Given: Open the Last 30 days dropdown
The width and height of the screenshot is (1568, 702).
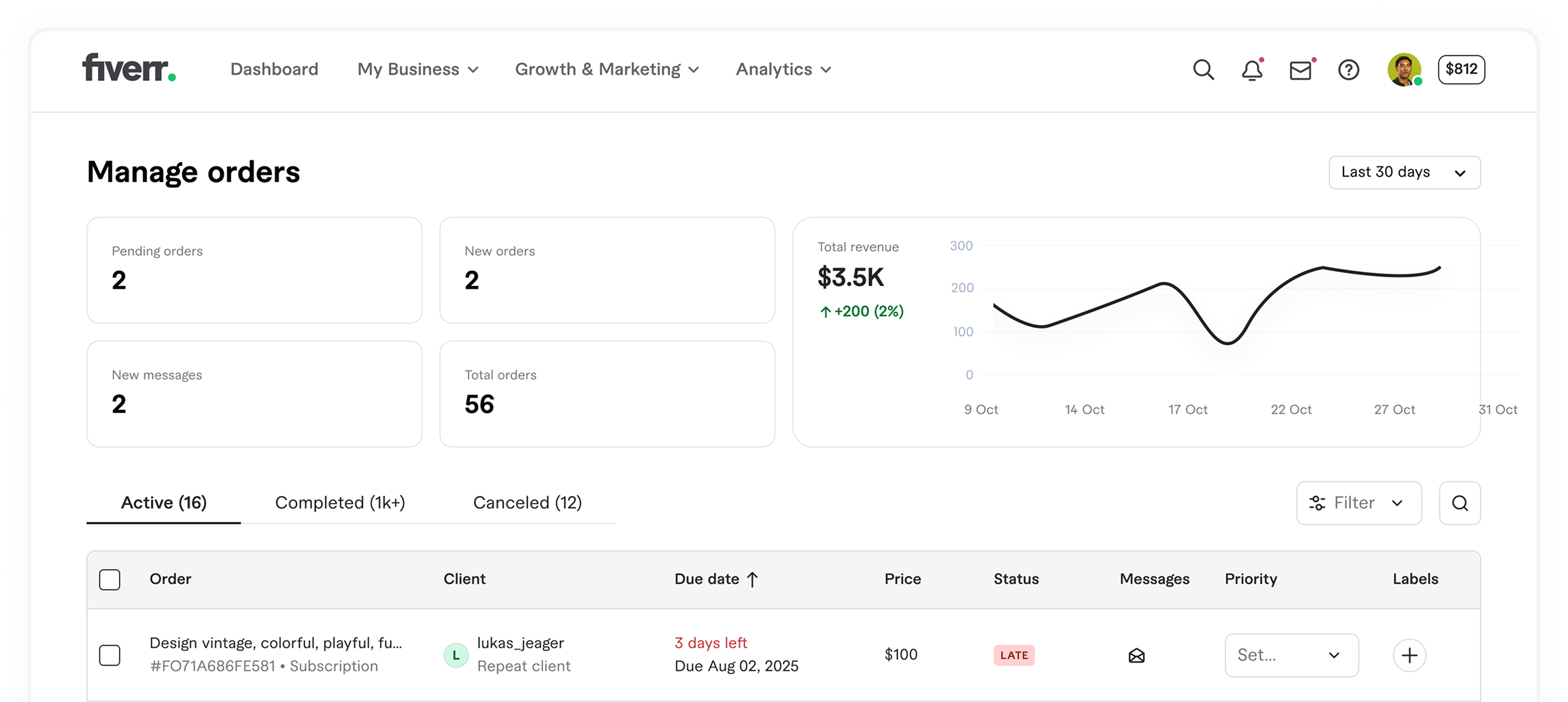Looking at the screenshot, I should point(1404,173).
